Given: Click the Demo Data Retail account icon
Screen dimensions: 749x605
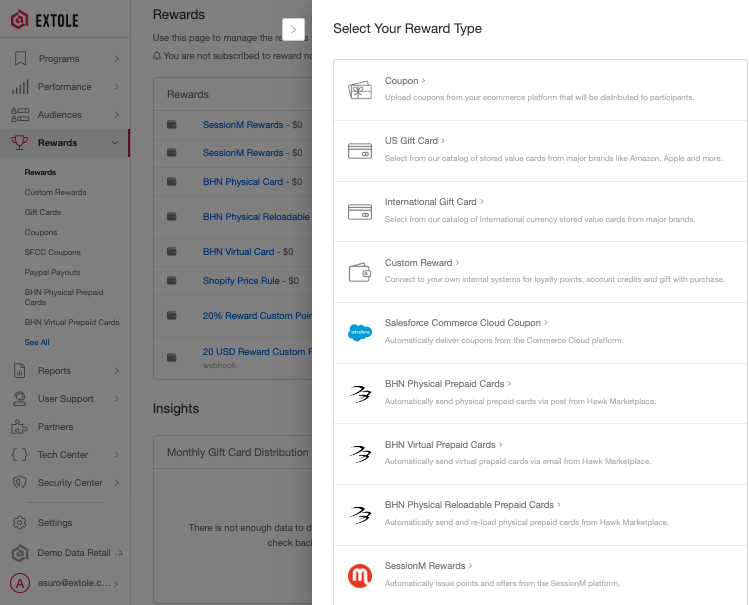Looking at the screenshot, I should click(20, 553).
